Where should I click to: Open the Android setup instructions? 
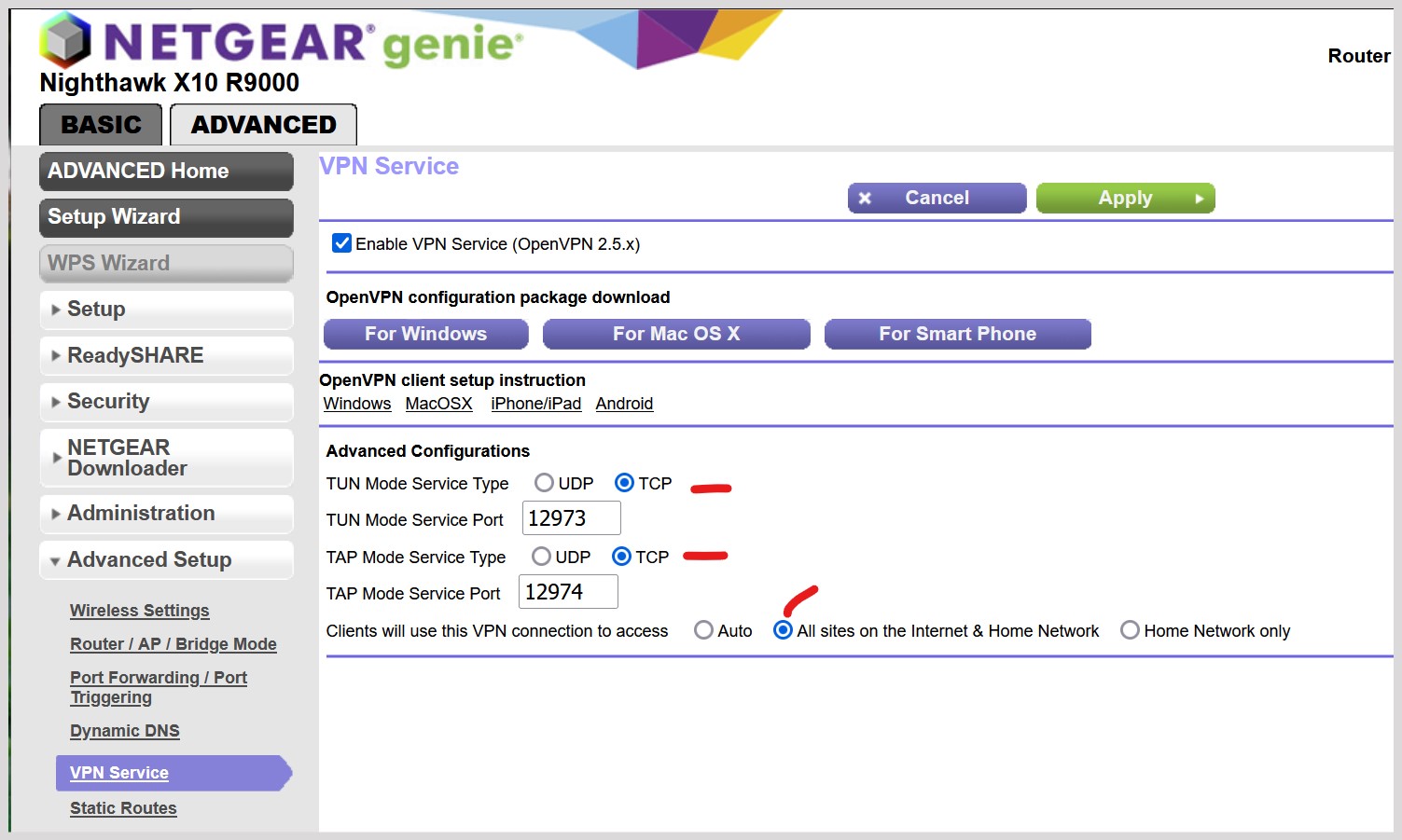624,403
